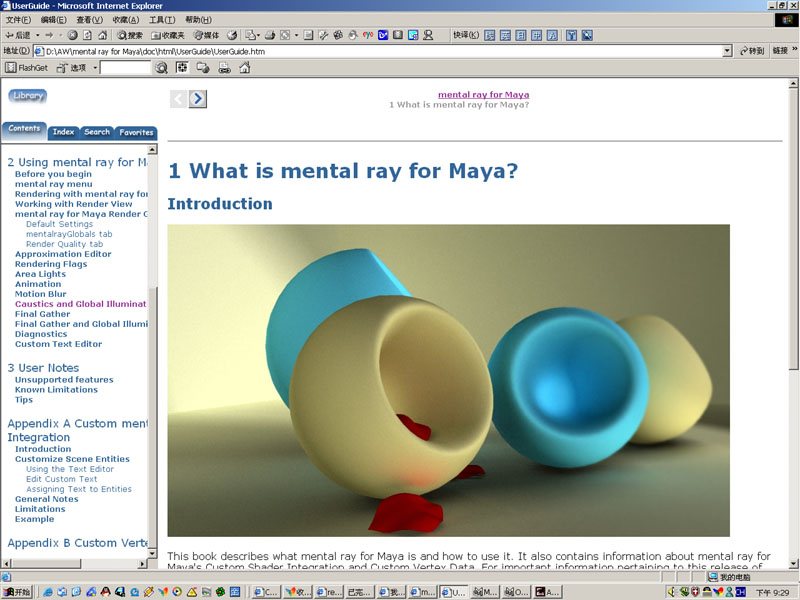Screen dimensions: 800x600
Task: Open the 帮助(H) menu
Action: [198, 20]
